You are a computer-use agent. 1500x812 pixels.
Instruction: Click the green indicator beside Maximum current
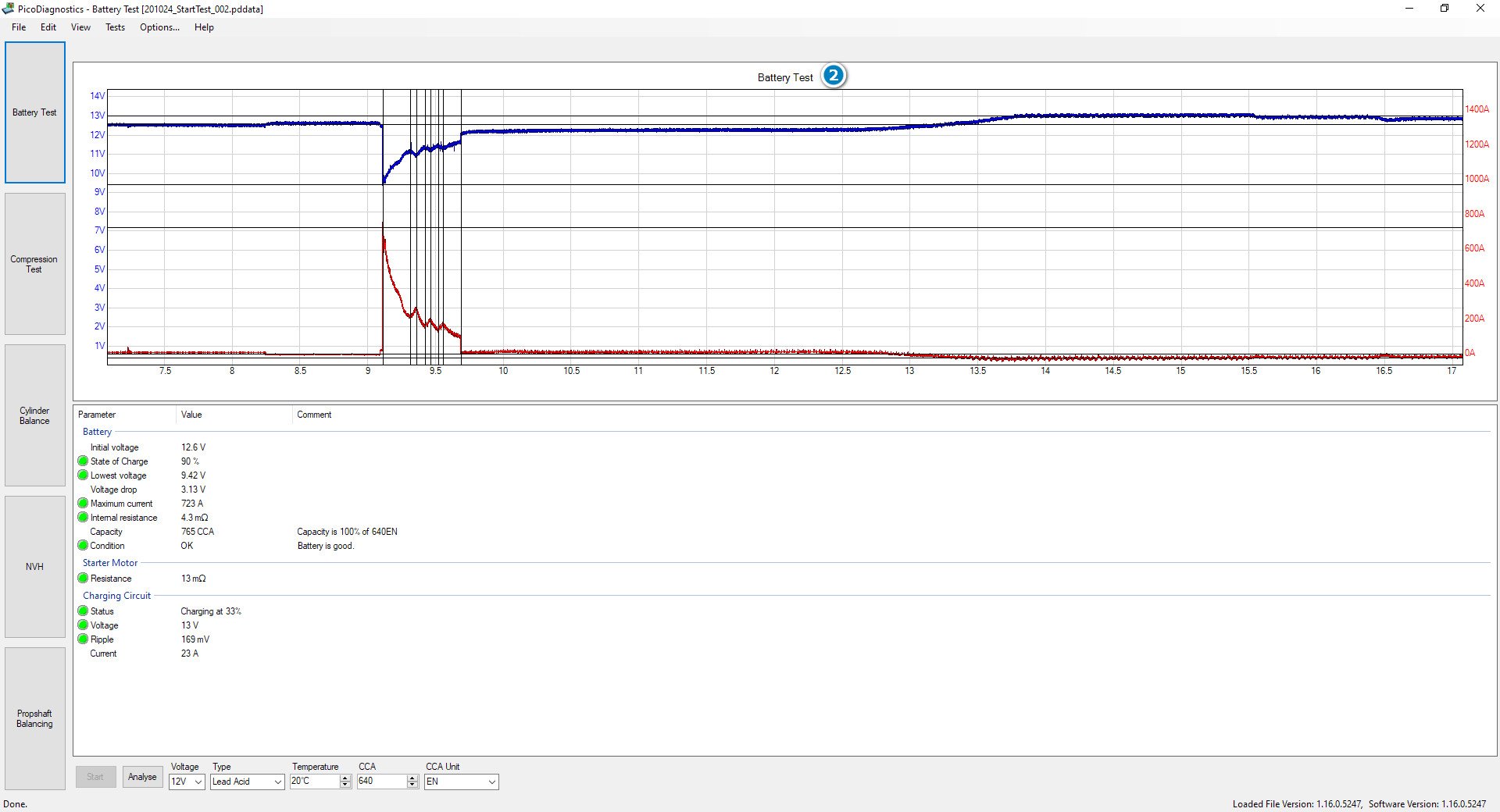click(83, 503)
